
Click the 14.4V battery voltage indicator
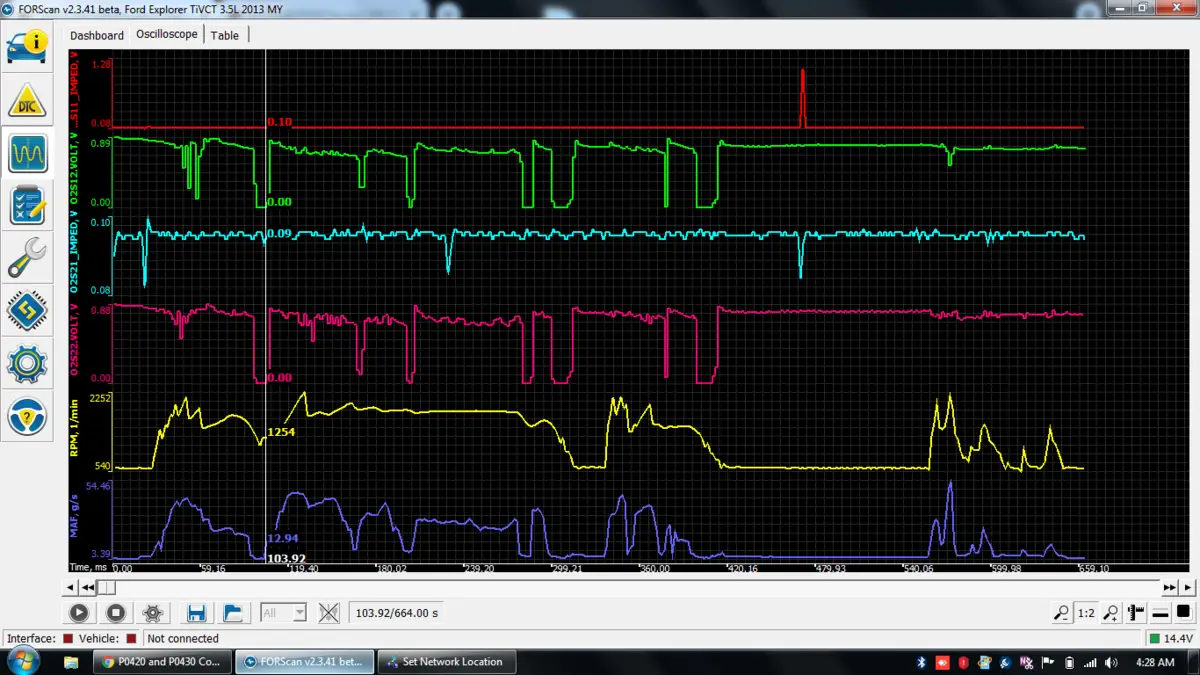click(1170, 638)
